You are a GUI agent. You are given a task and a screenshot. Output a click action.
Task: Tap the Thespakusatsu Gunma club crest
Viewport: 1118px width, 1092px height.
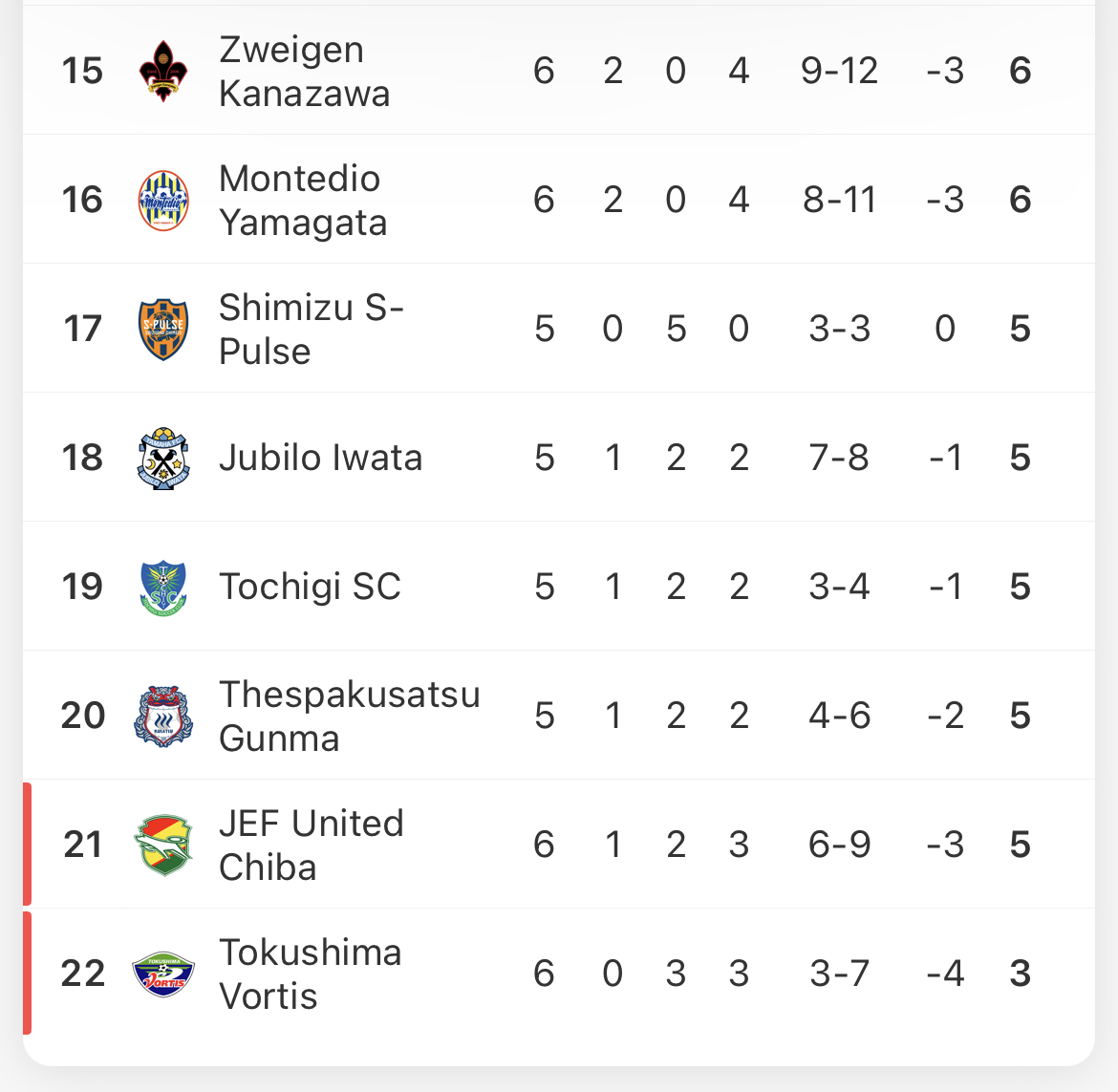163,716
